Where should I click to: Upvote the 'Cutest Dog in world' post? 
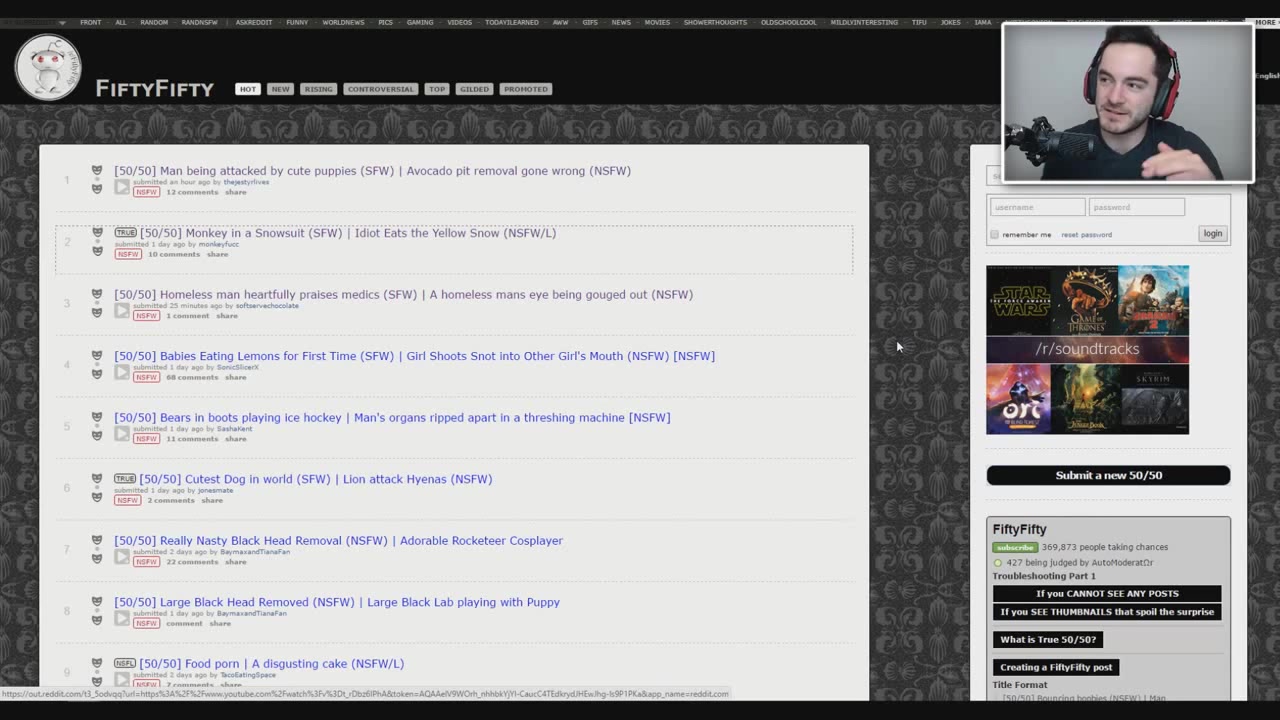point(97,478)
